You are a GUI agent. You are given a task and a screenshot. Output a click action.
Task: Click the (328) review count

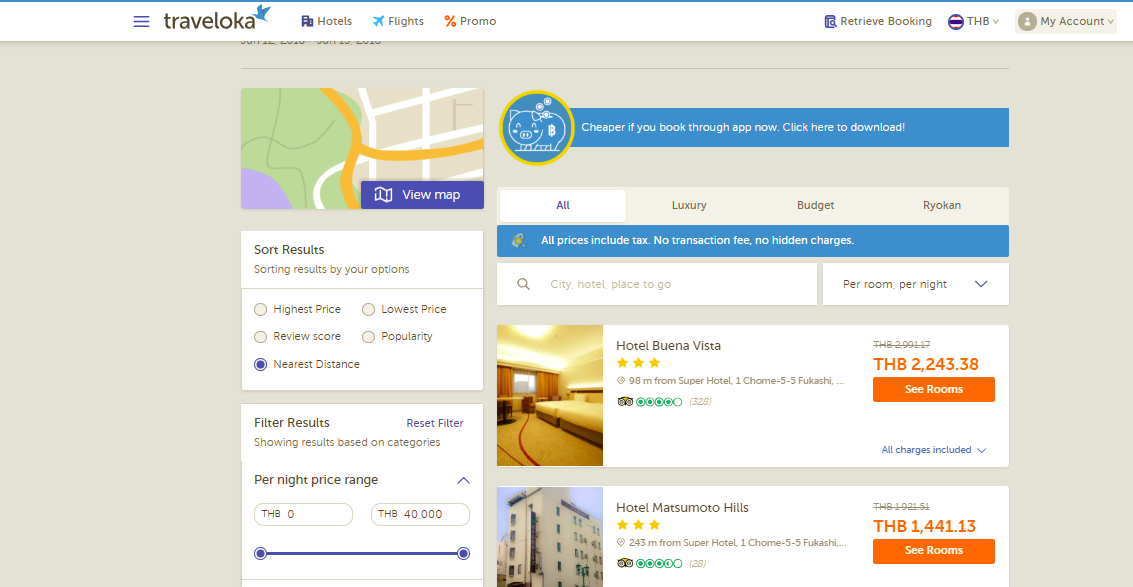(700, 402)
